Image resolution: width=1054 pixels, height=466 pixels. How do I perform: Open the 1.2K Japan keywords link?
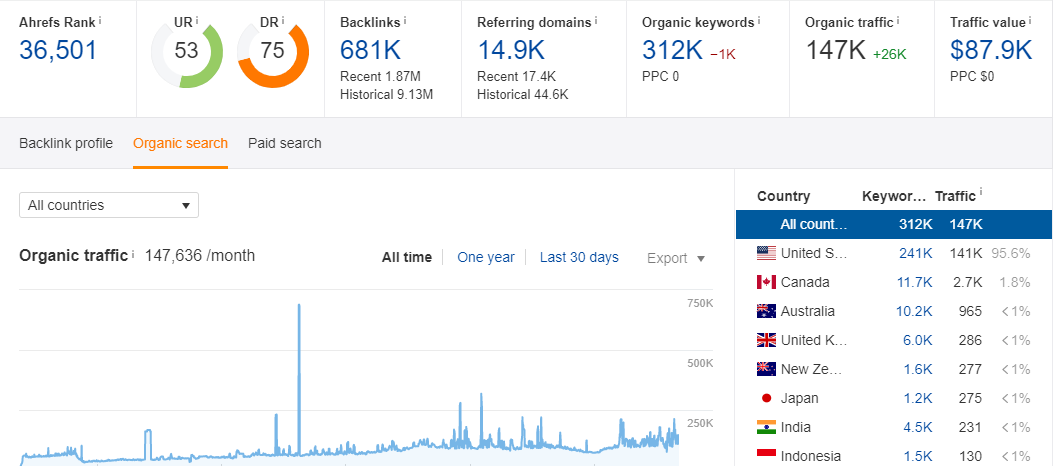(x=918, y=398)
